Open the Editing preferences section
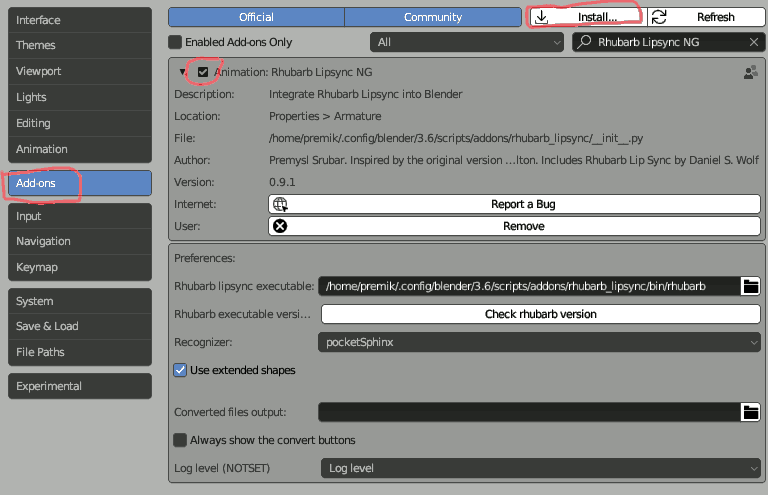768x495 pixels. pyautogui.click(x=80, y=123)
